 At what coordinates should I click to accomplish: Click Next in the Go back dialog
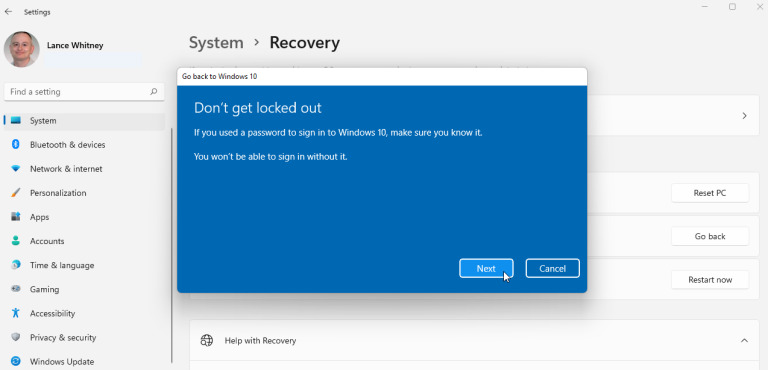tap(486, 269)
